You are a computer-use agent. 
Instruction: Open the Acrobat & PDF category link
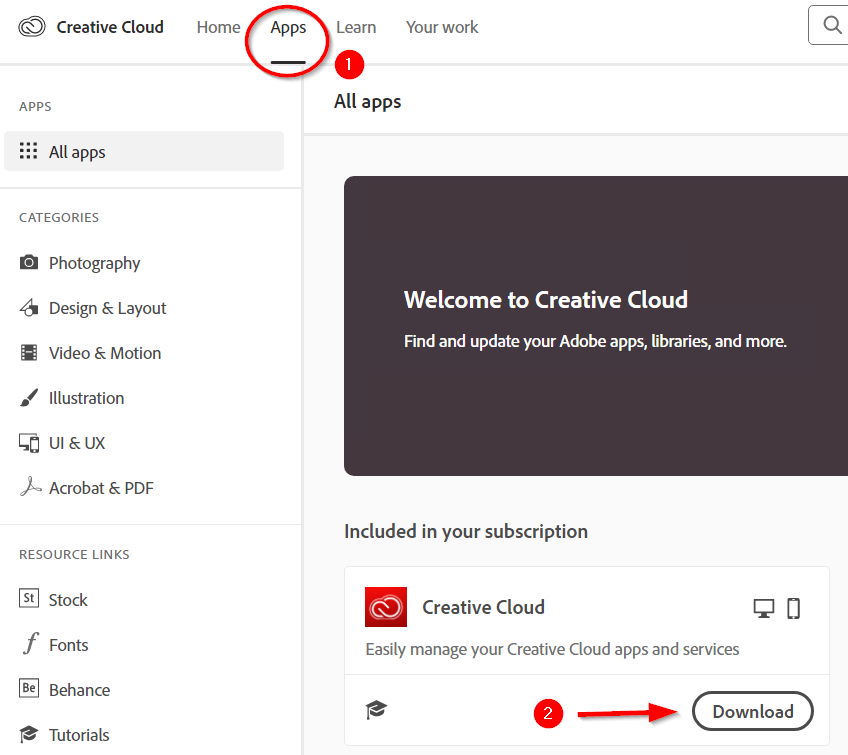(x=101, y=488)
